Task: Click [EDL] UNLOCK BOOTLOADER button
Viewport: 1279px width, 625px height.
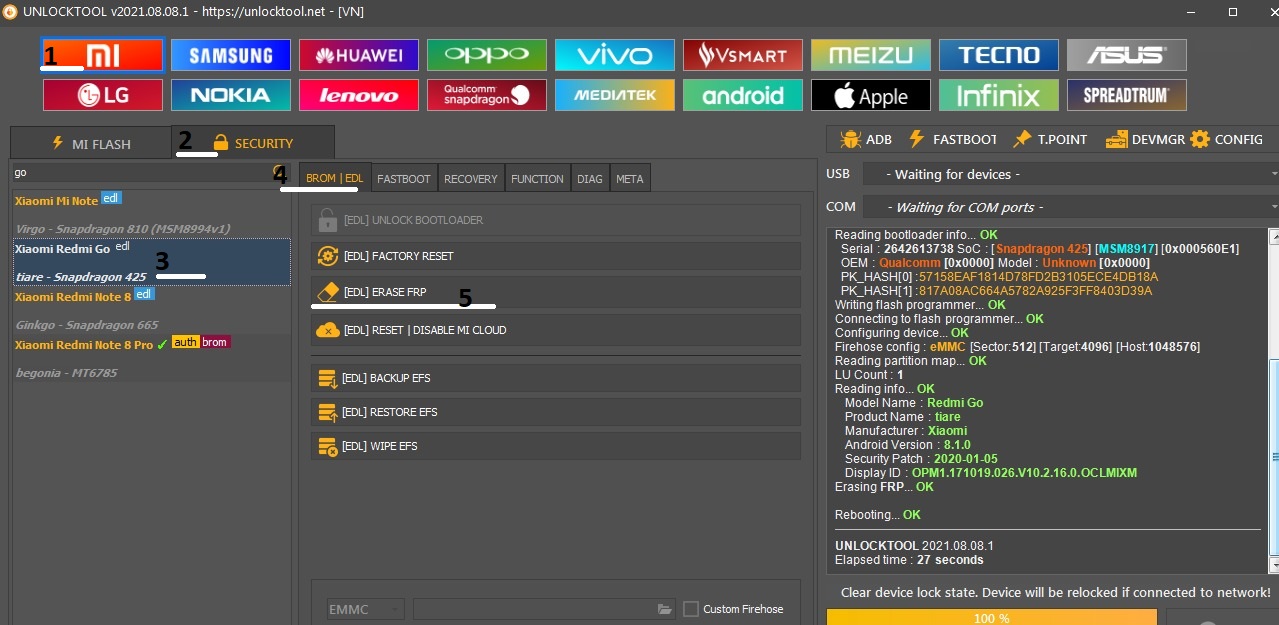Action: click(556, 220)
